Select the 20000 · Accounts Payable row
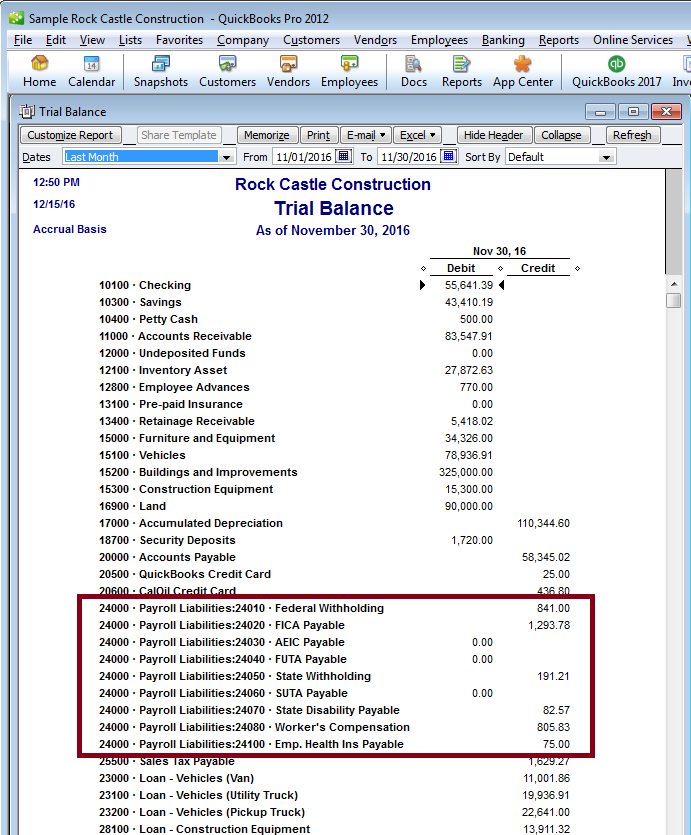Viewport: 691px width, 835px height. pos(334,558)
